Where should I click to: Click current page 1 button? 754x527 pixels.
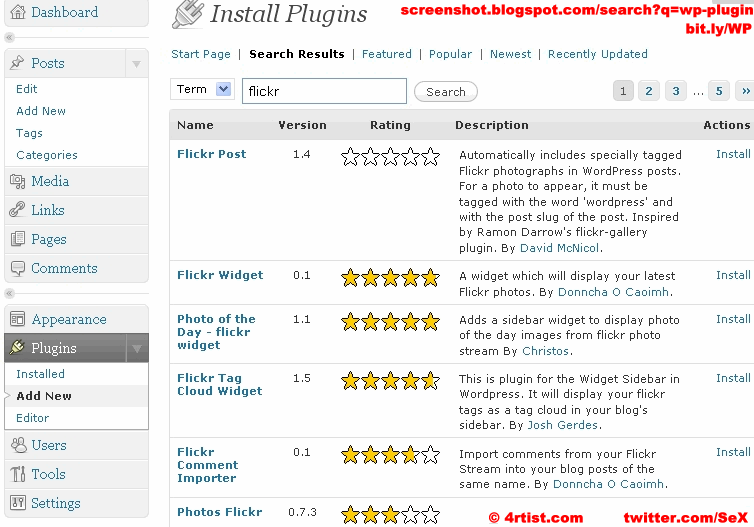(x=623, y=91)
